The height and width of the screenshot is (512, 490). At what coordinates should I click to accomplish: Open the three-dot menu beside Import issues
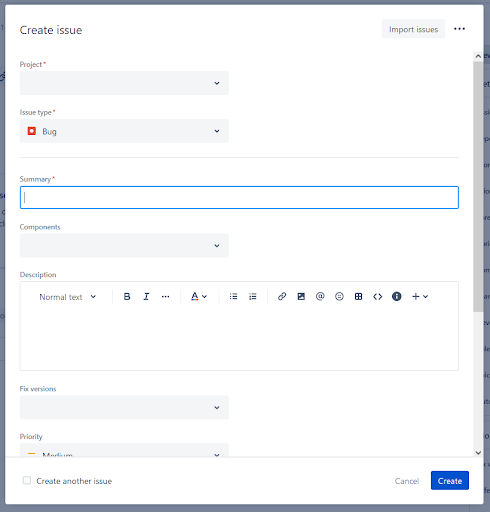click(x=459, y=29)
